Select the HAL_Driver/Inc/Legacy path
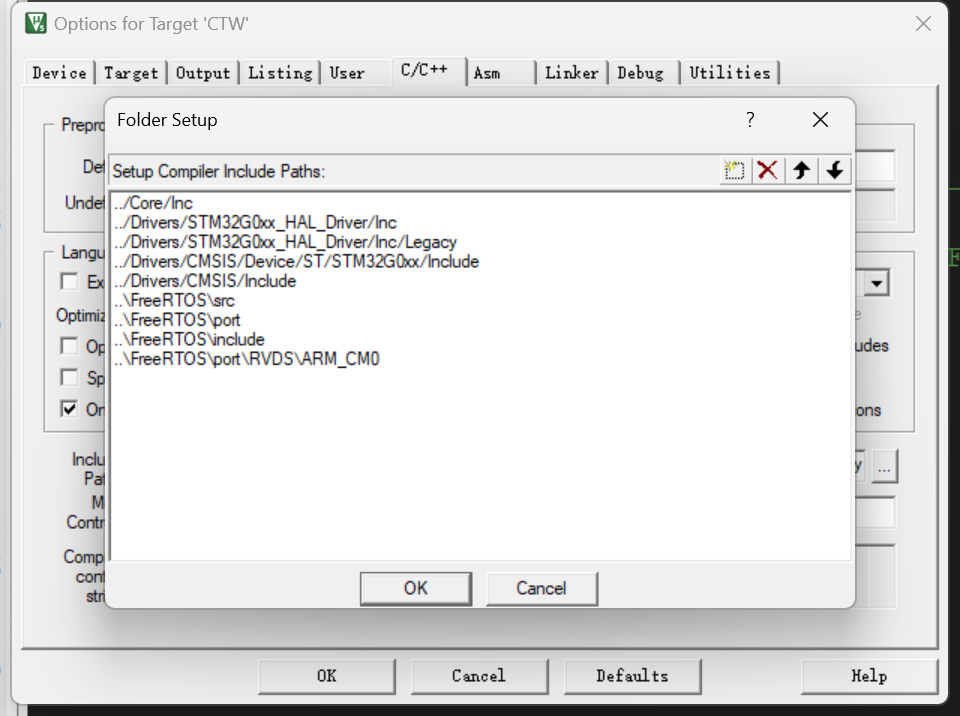The width and height of the screenshot is (960, 716). (x=285, y=243)
